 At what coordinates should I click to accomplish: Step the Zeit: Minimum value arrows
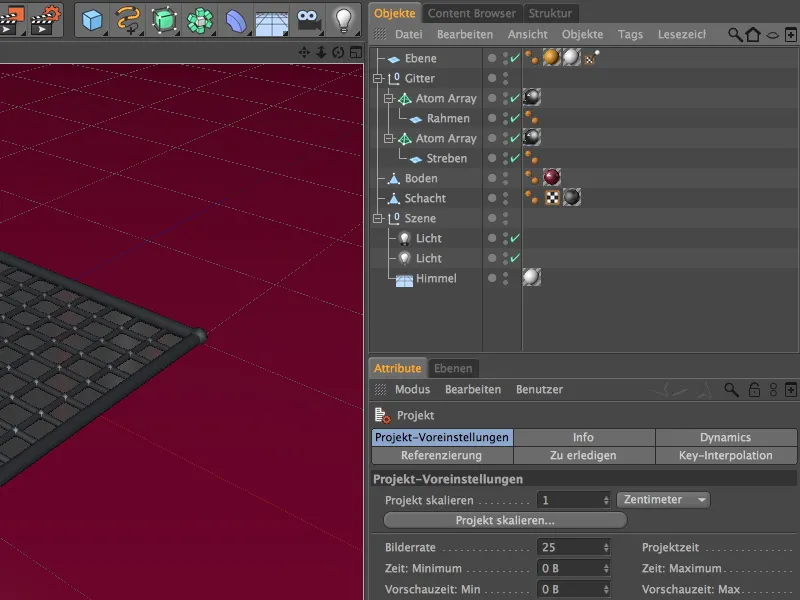[x=606, y=568]
